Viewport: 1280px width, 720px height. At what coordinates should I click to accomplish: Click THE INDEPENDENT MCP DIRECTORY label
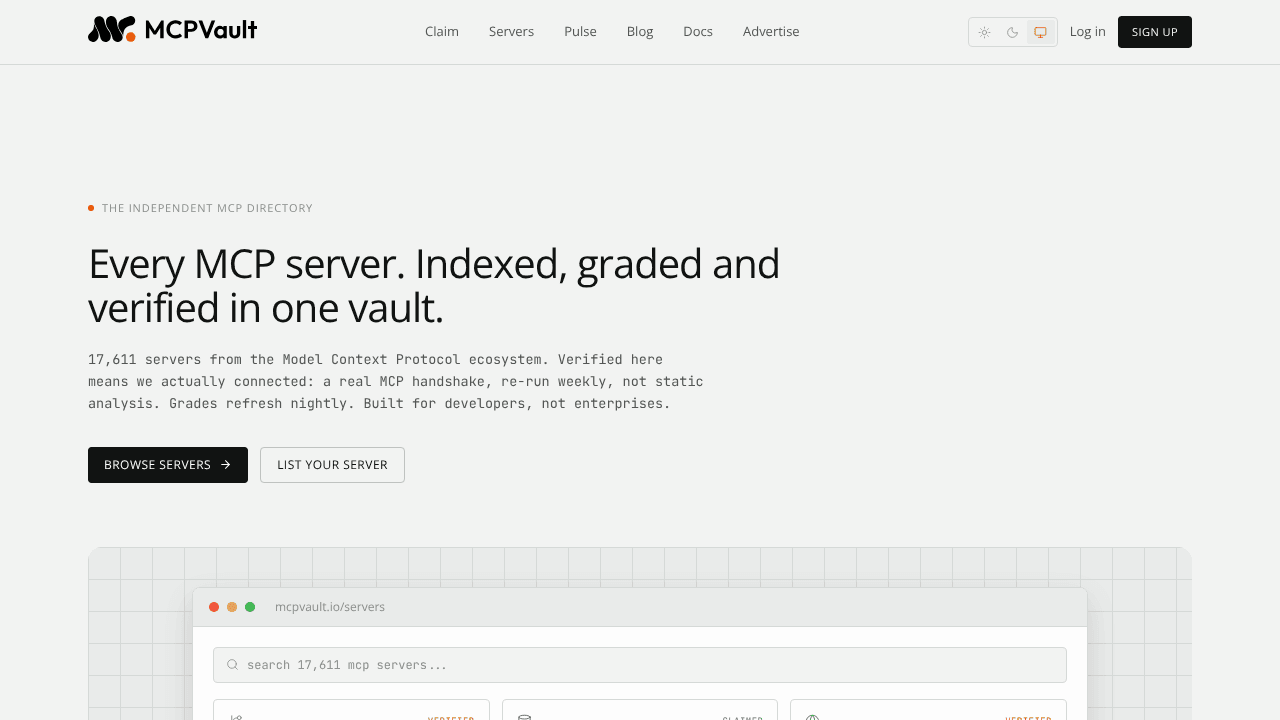click(x=207, y=208)
